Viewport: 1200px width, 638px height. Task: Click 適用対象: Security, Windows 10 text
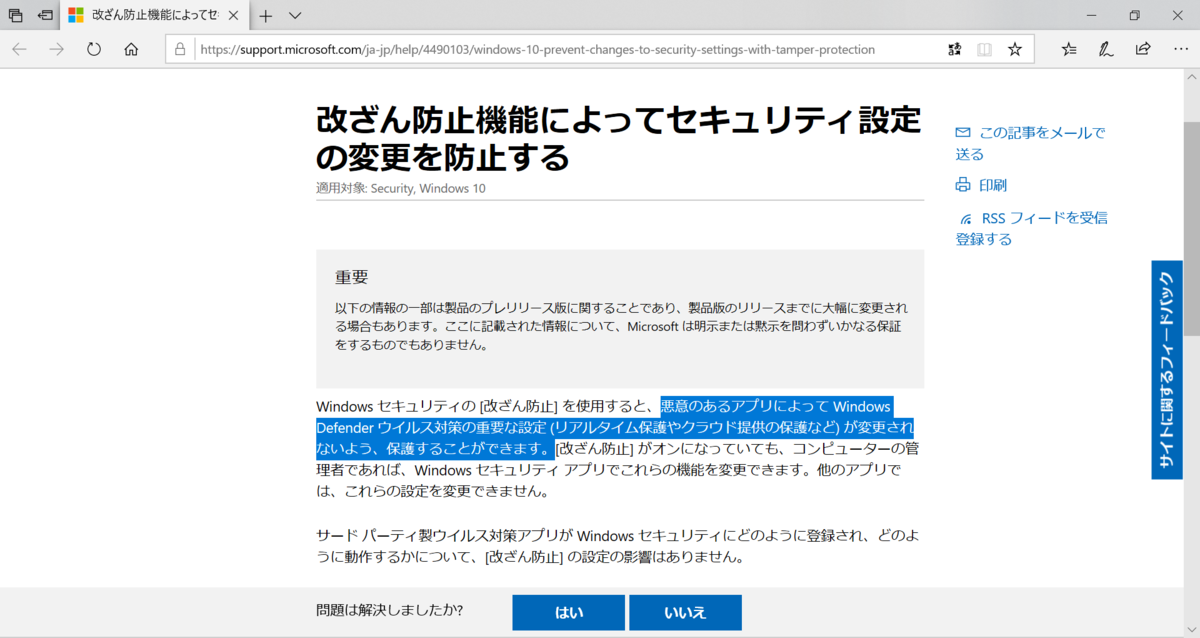pos(401,188)
